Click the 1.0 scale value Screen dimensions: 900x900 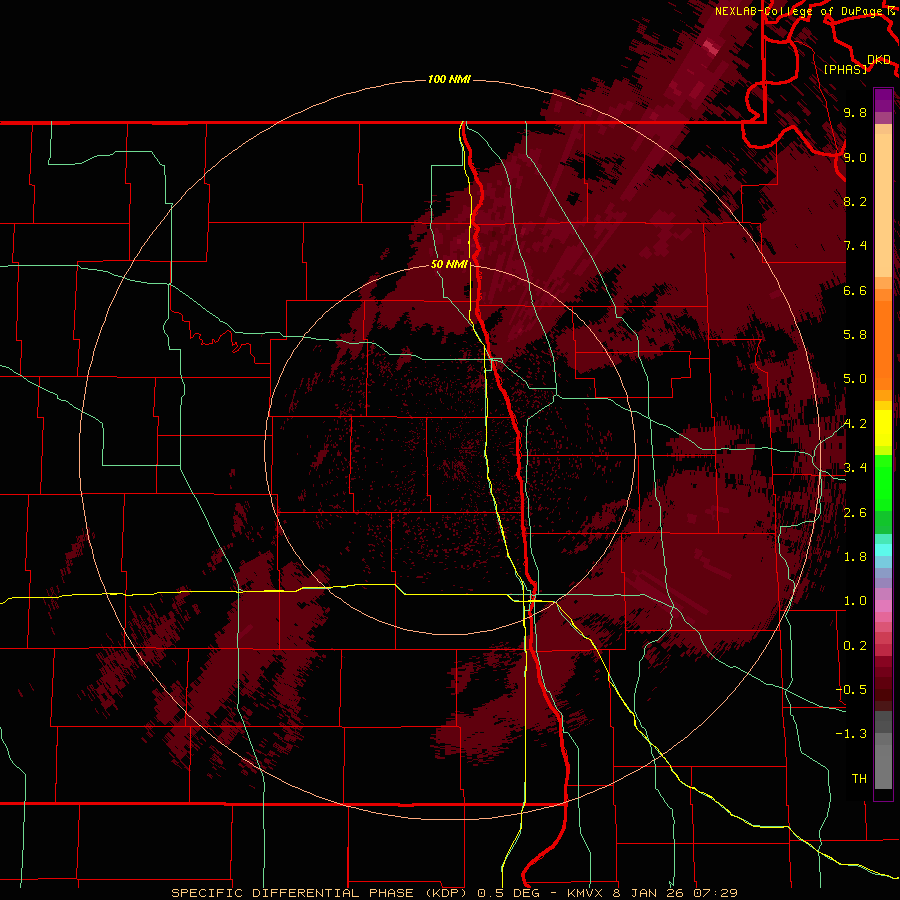[x=855, y=601]
